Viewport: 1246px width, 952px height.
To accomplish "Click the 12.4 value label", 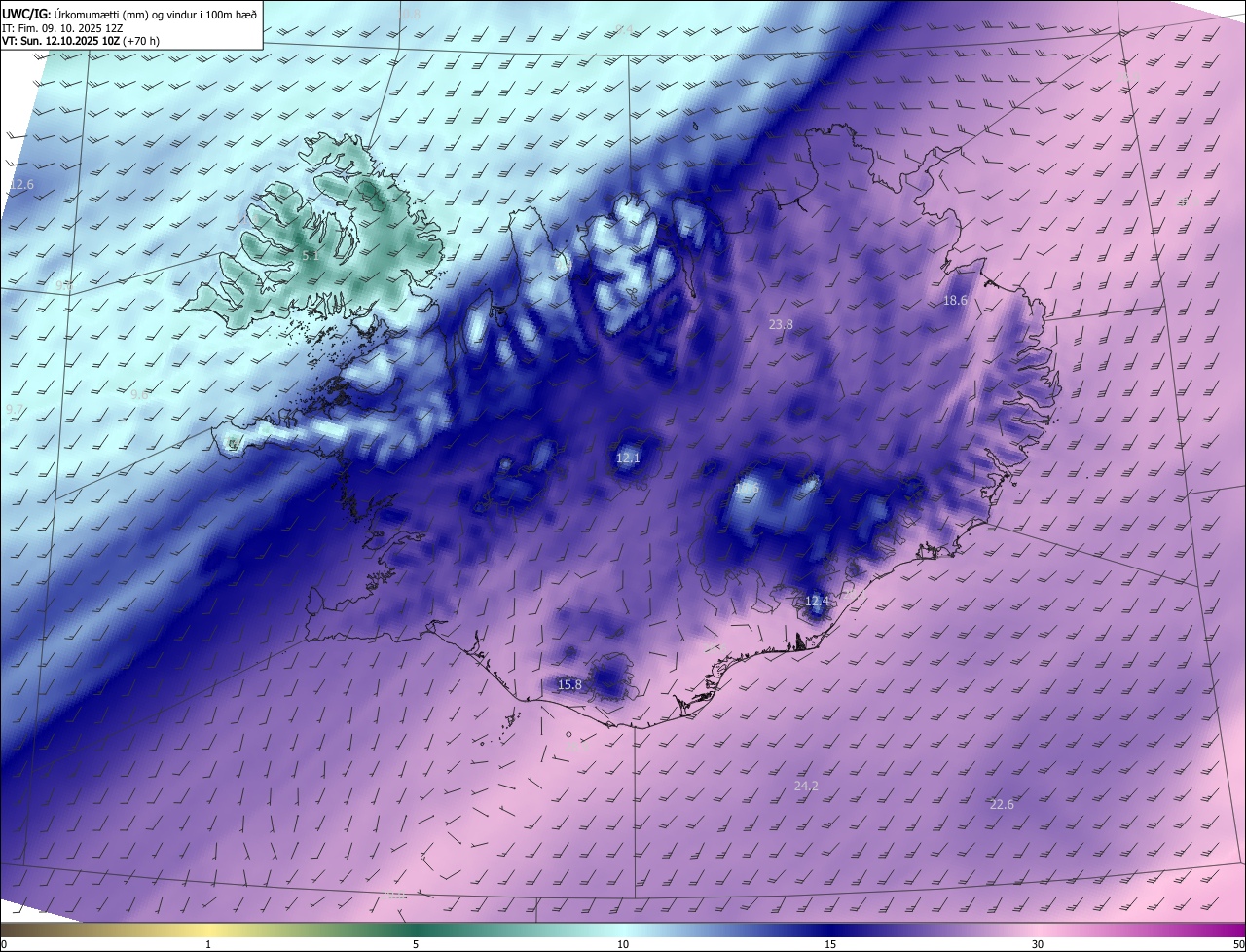I will point(817,602).
